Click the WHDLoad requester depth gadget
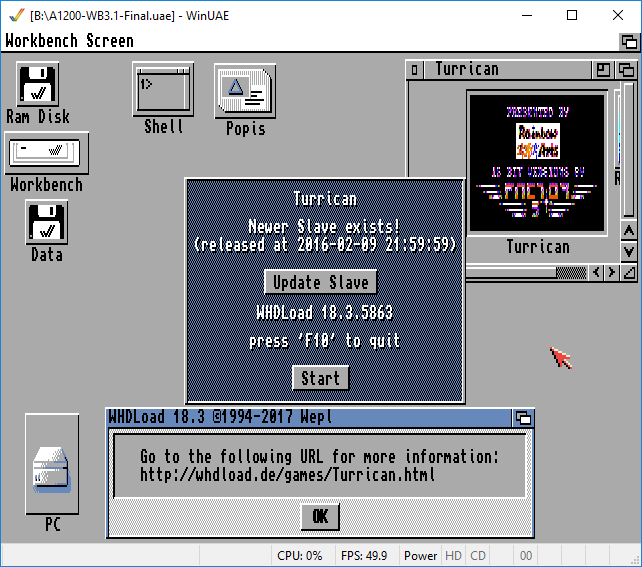This screenshot has height=567, width=642. point(522,417)
